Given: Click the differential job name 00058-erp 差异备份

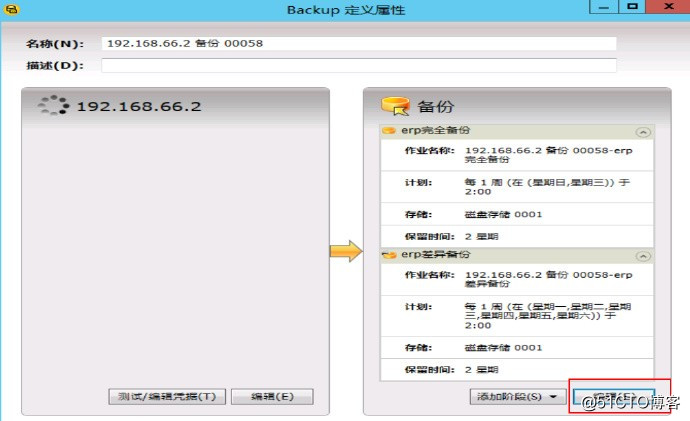Looking at the screenshot, I should coord(548,279).
